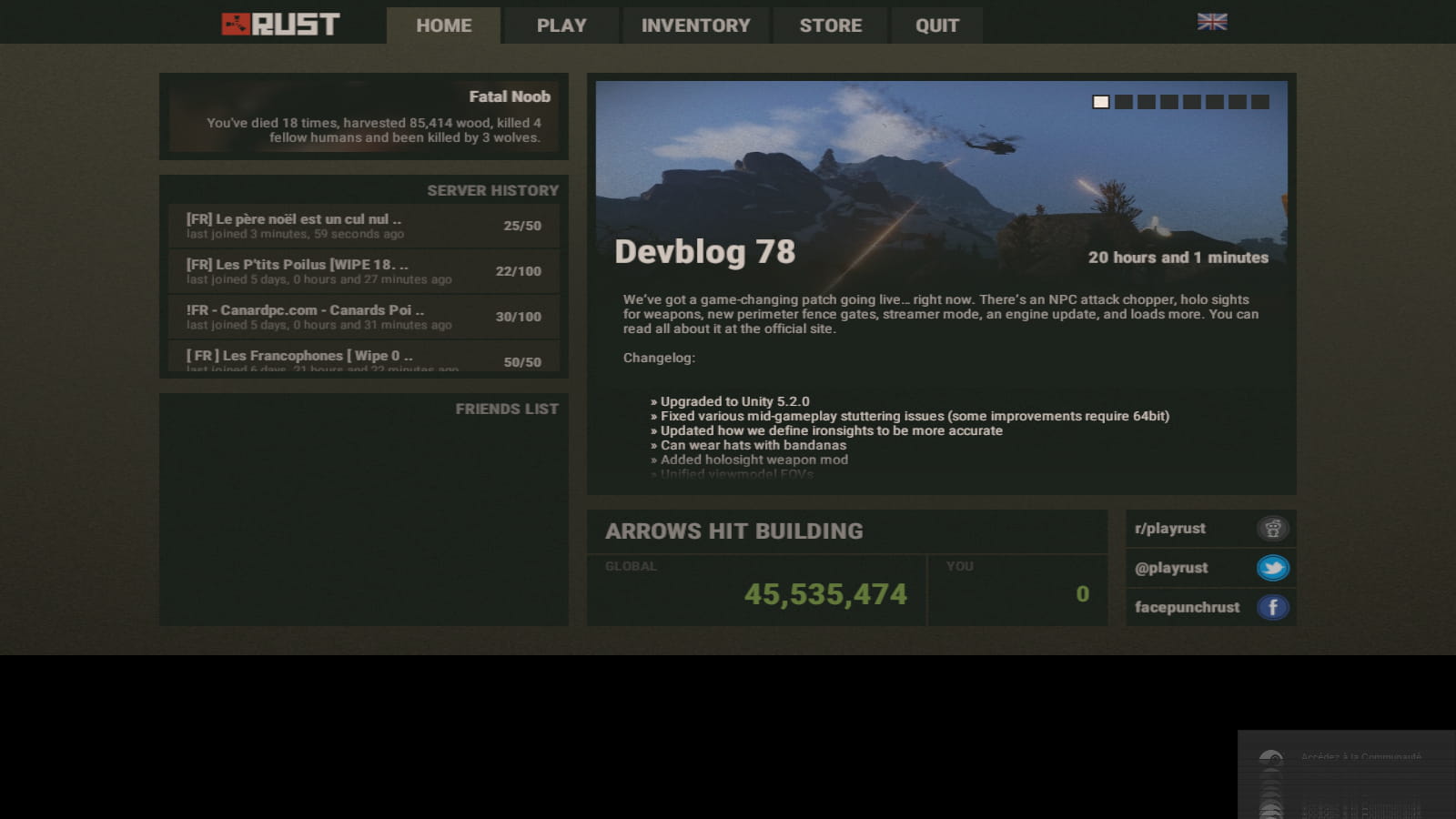Select the eighth news slide indicator

coord(1260,102)
